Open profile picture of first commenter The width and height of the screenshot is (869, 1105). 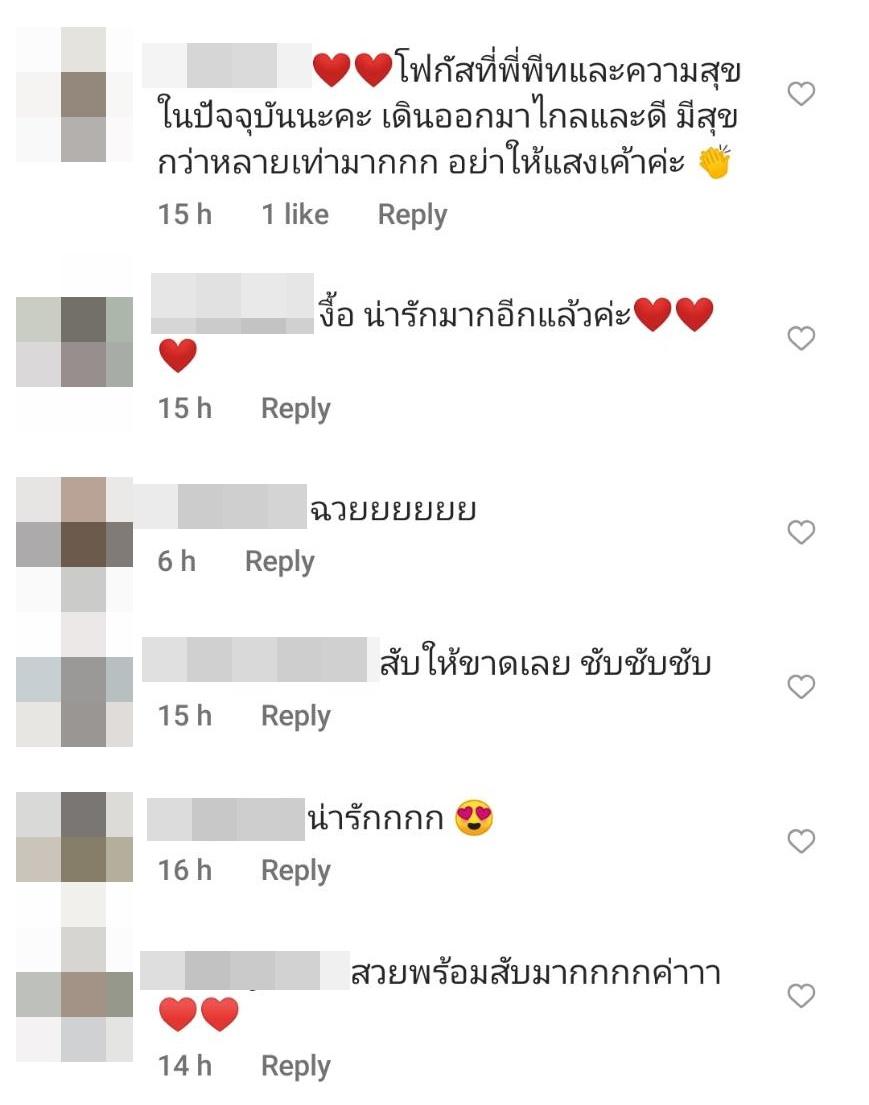(74, 94)
